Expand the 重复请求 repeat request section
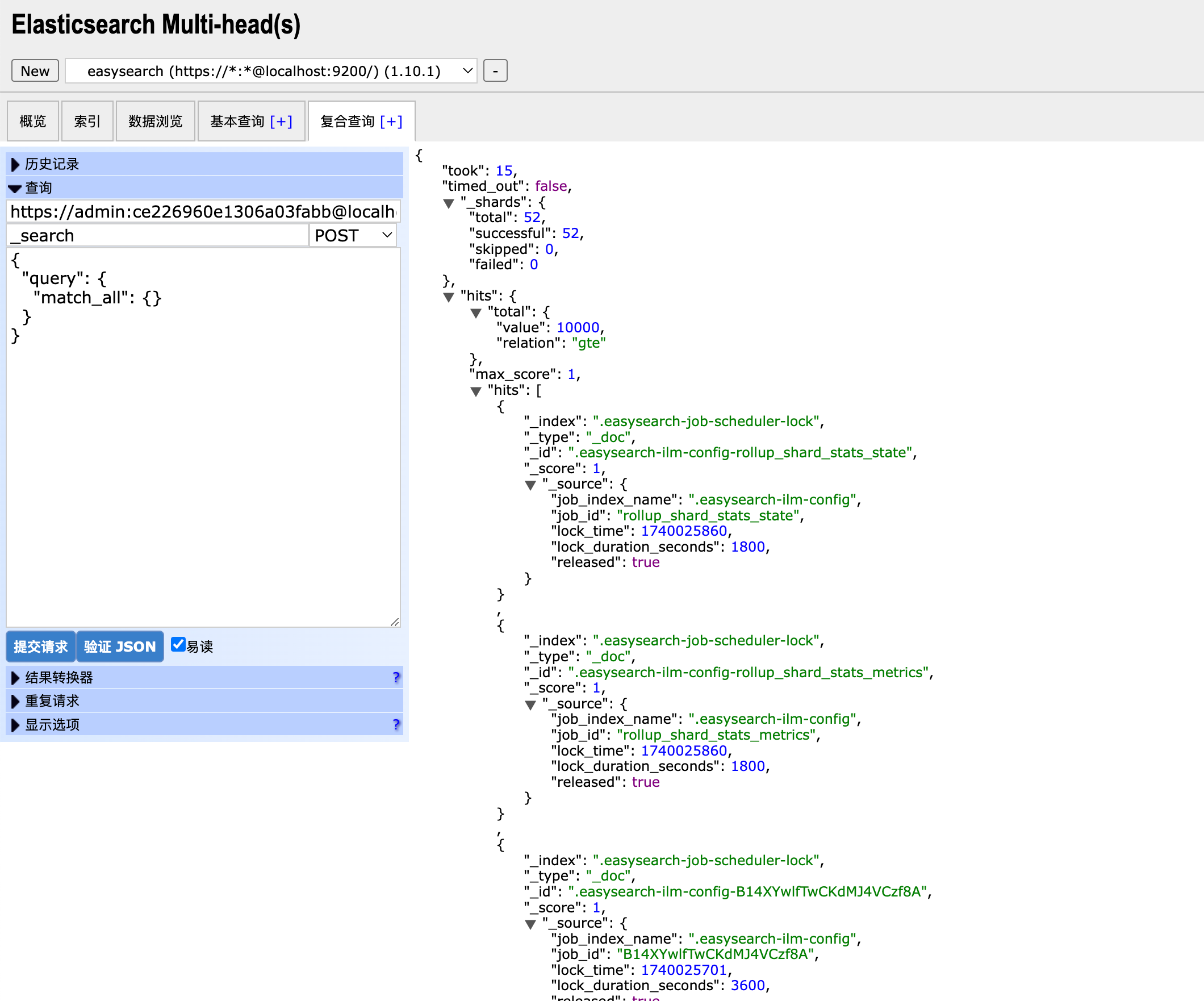The width and height of the screenshot is (1204, 1001). (x=204, y=701)
